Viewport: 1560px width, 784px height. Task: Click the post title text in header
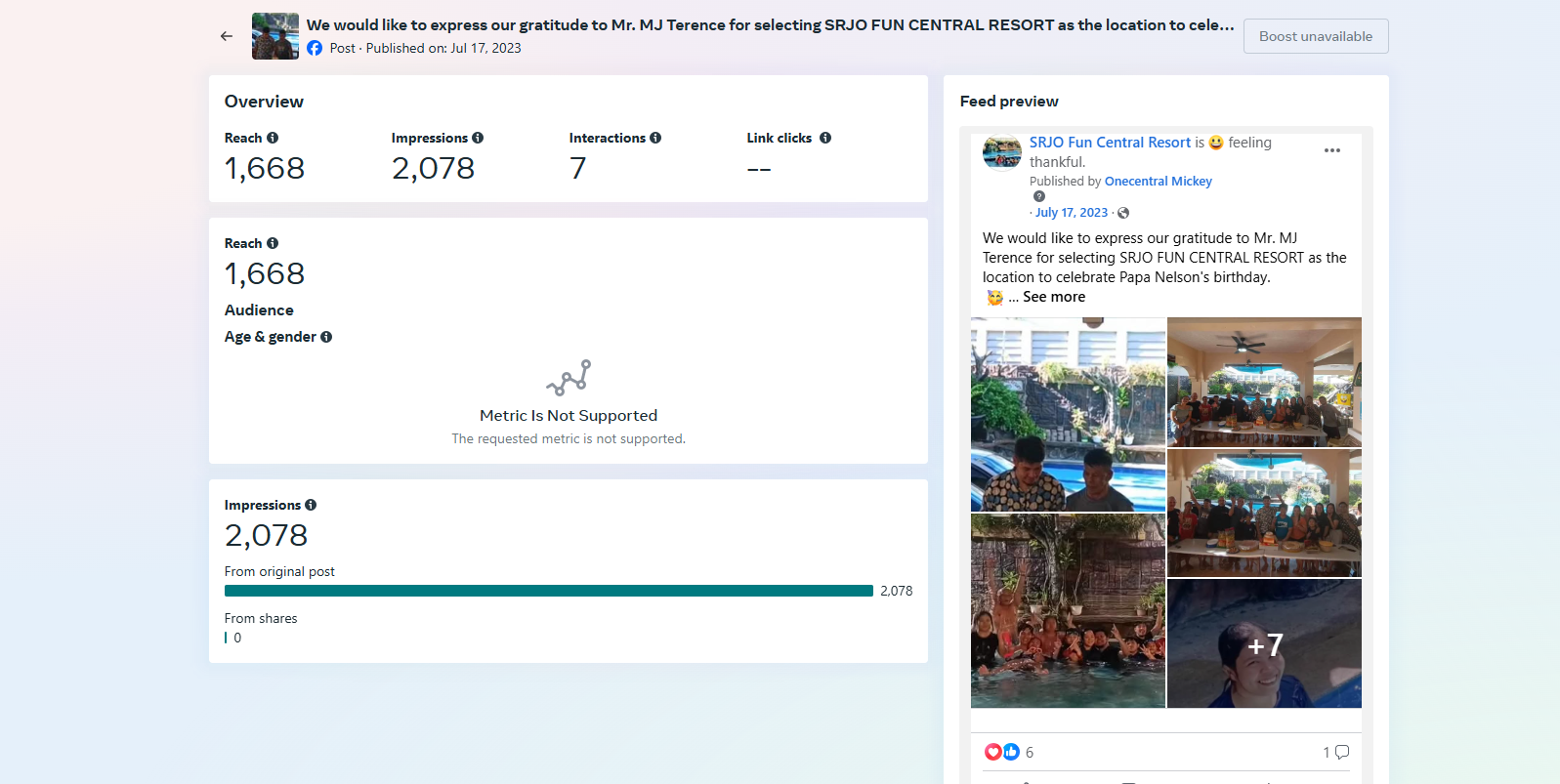click(770, 25)
